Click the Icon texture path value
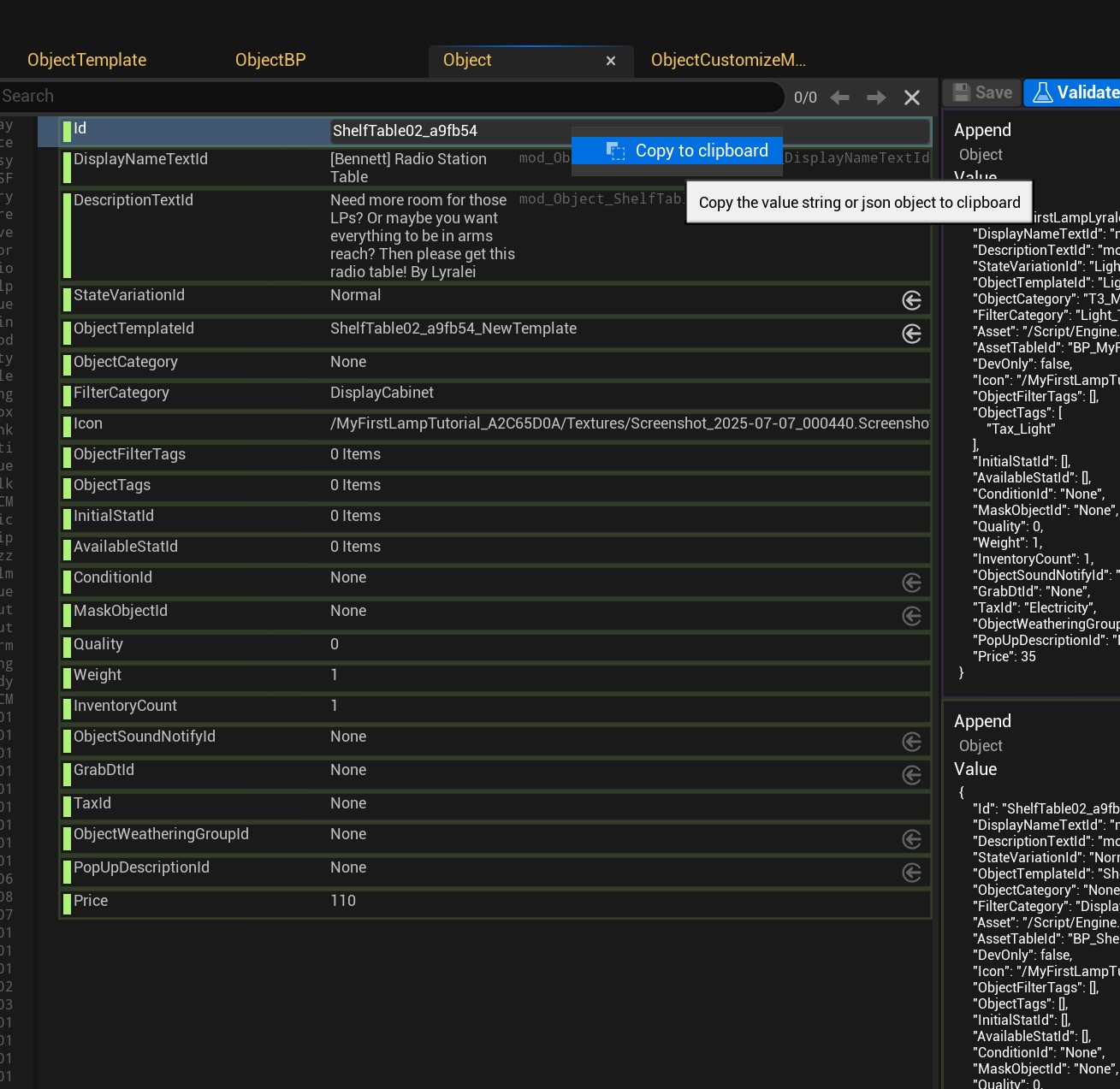The image size is (1120, 1089). (630, 423)
